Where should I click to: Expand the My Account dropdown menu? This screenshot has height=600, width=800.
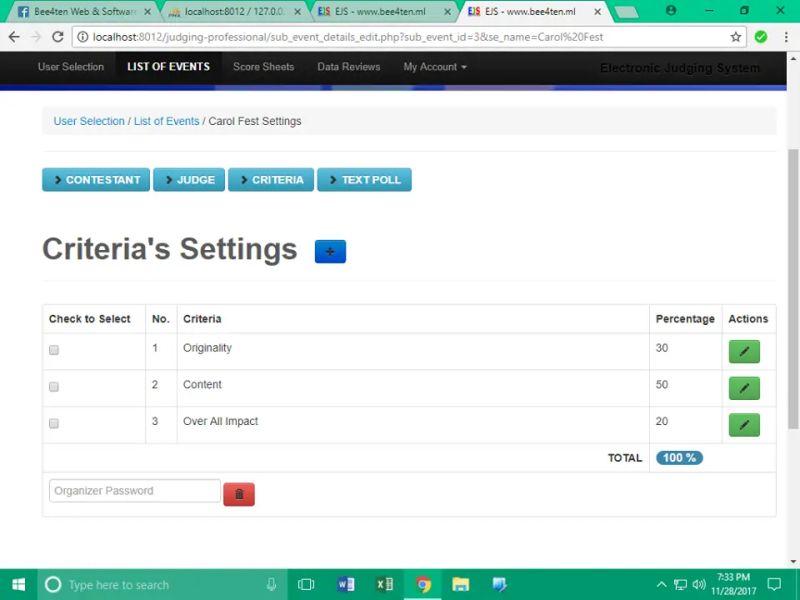tap(434, 67)
